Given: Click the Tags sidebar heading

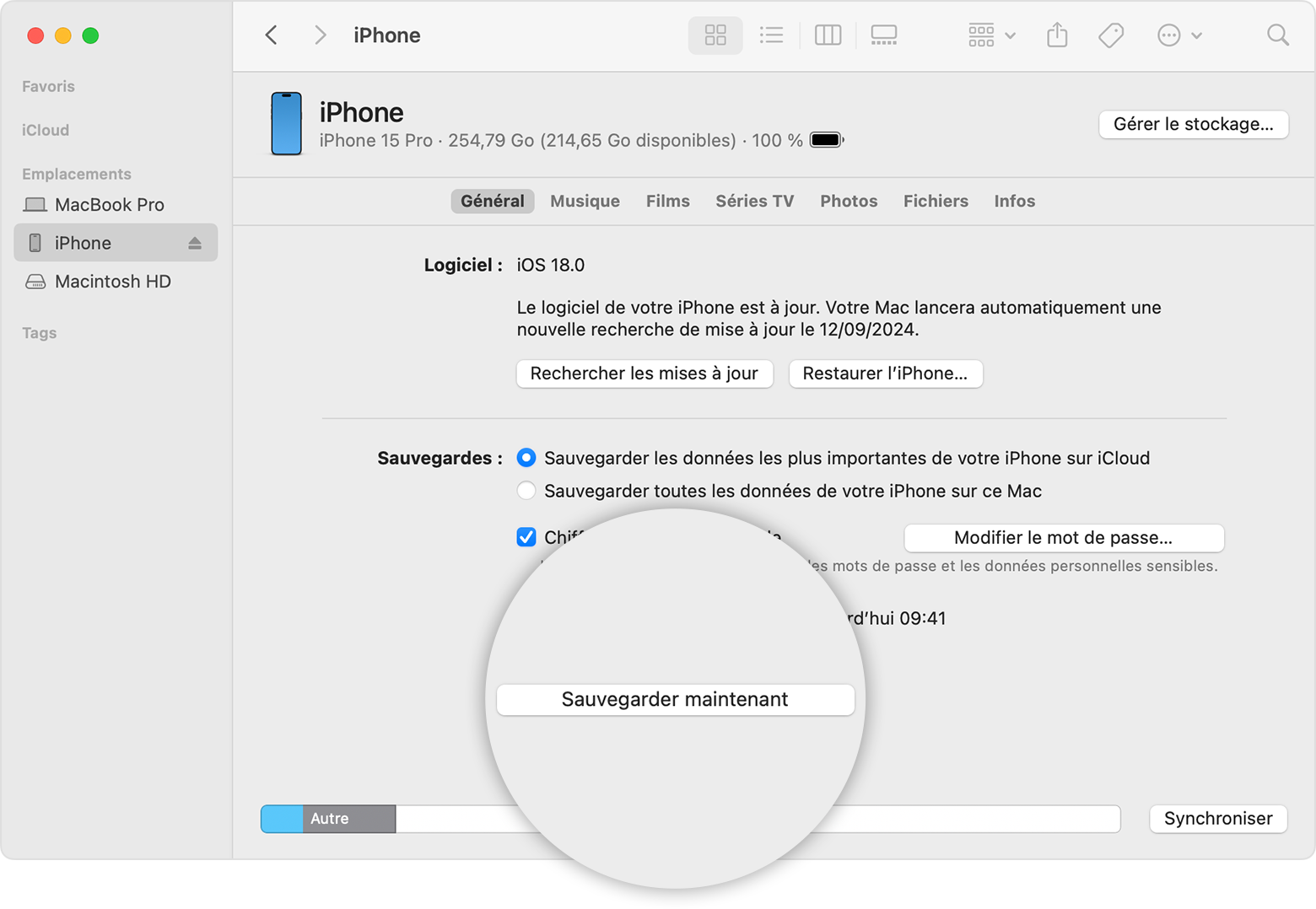Looking at the screenshot, I should pyautogui.click(x=39, y=333).
